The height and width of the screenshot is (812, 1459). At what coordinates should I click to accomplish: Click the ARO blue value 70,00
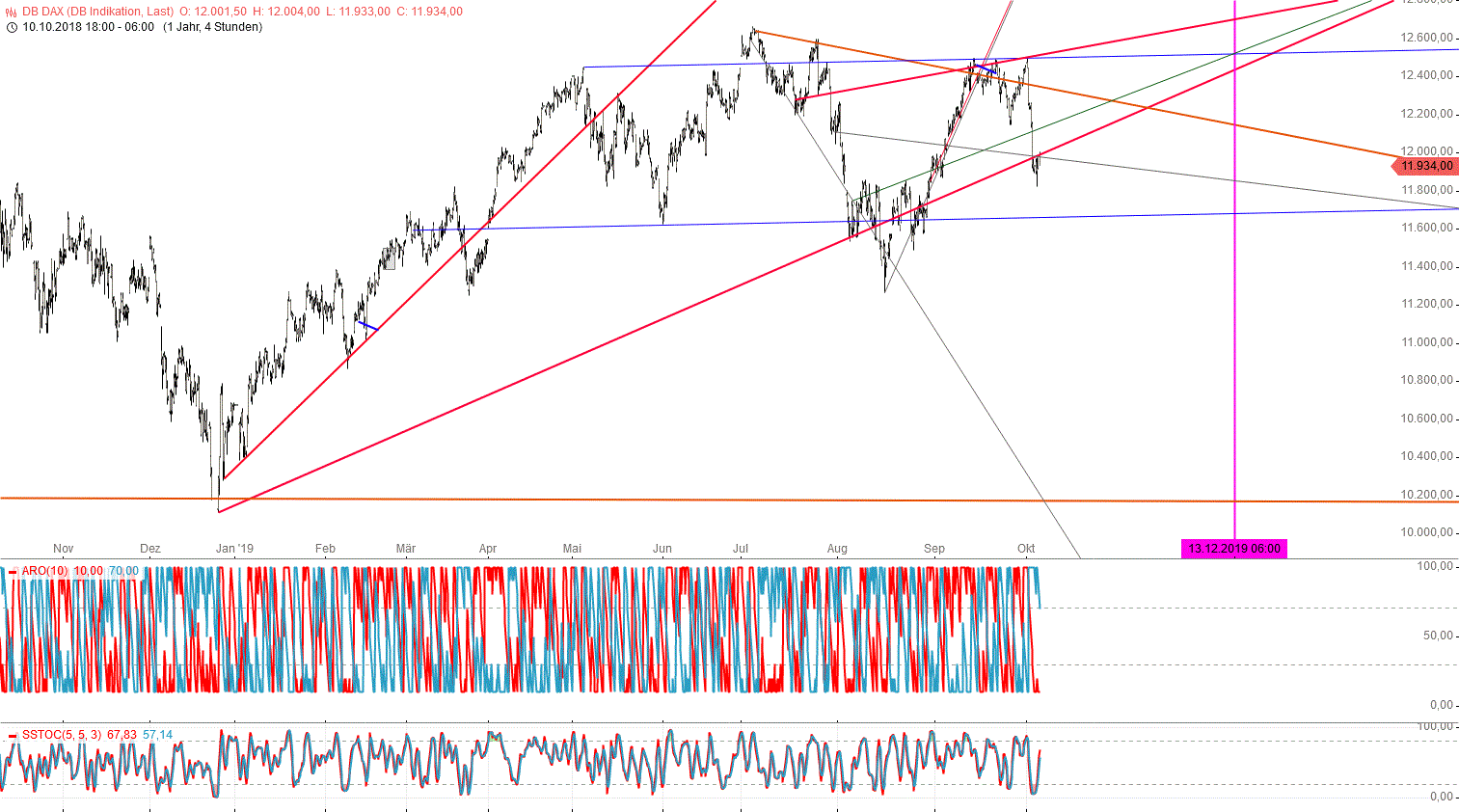(x=123, y=571)
